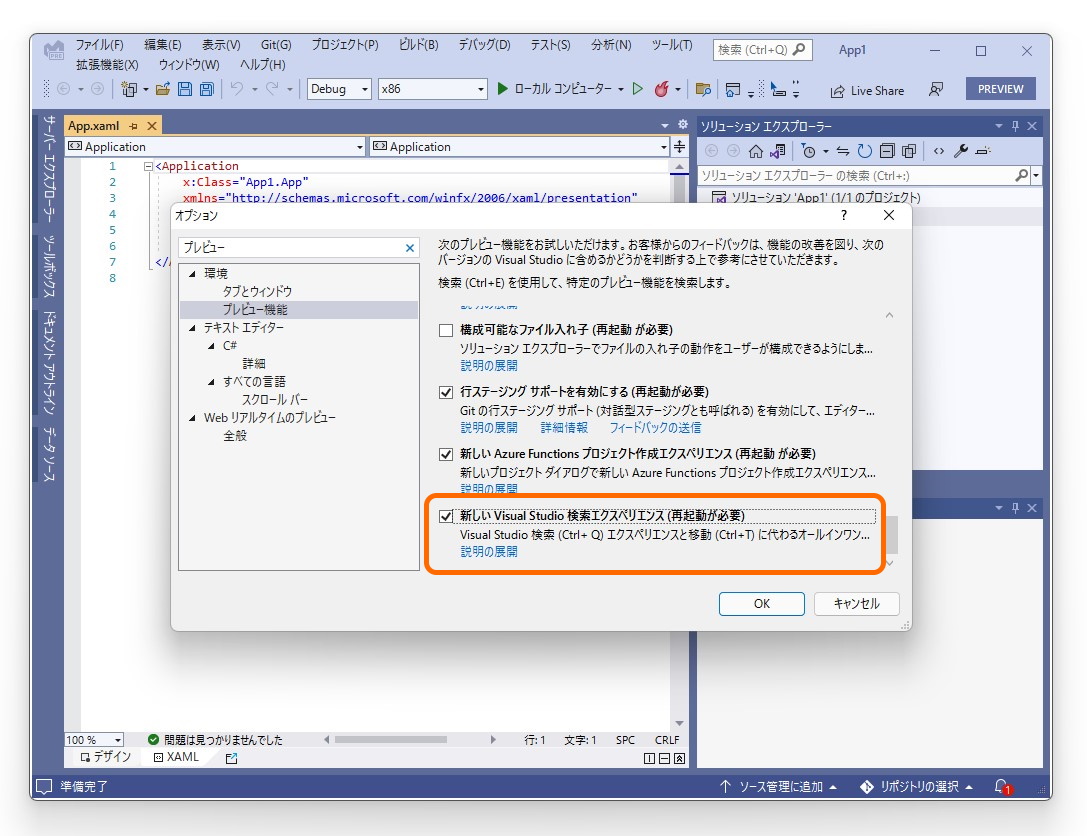Start debugging with the green play icon
The image size is (1087, 836).
503,89
